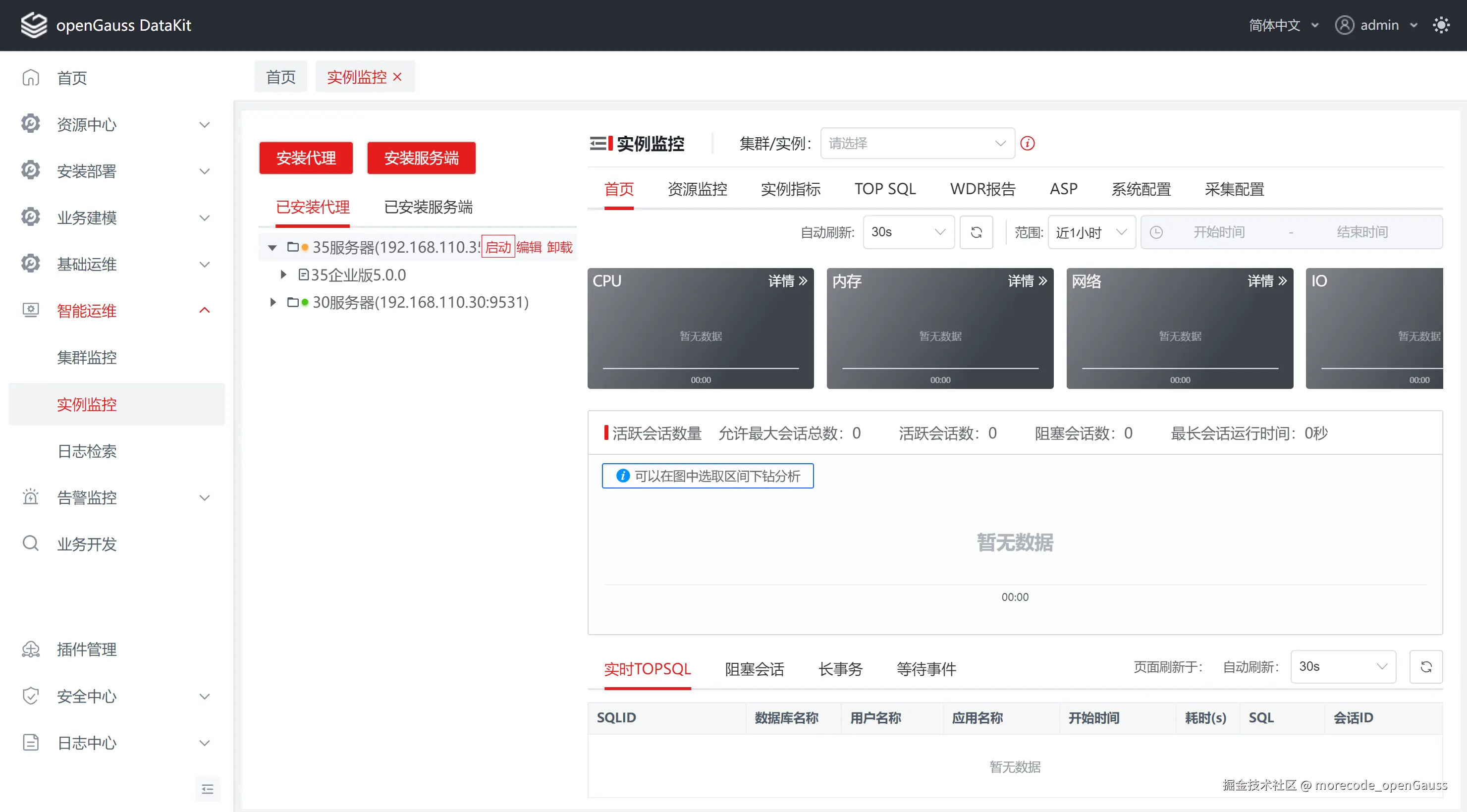Image resolution: width=1467 pixels, height=812 pixels.
Task: Click 启动 link for 35服务器
Action: click(x=498, y=247)
